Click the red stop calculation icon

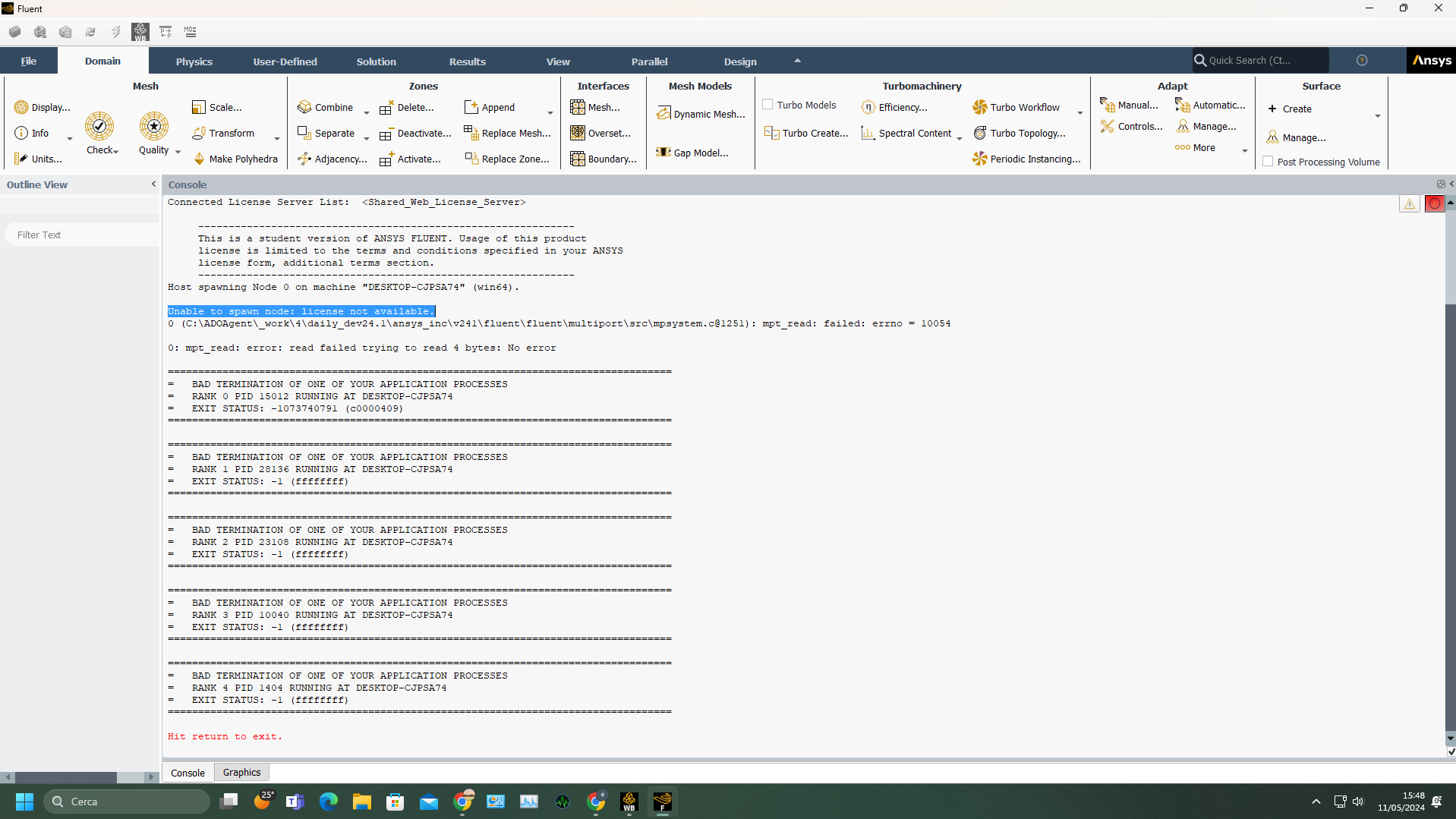pos(1434,203)
